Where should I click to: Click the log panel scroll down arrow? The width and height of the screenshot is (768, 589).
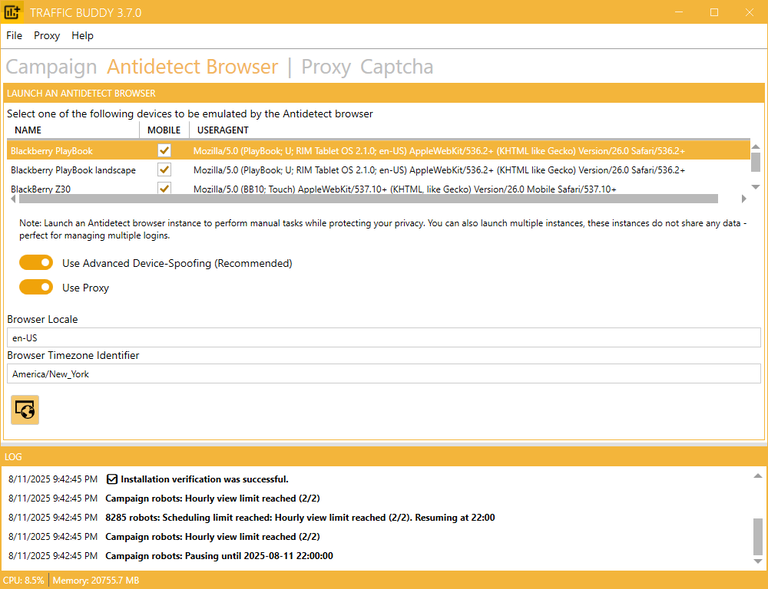pyautogui.click(x=757, y=562)
